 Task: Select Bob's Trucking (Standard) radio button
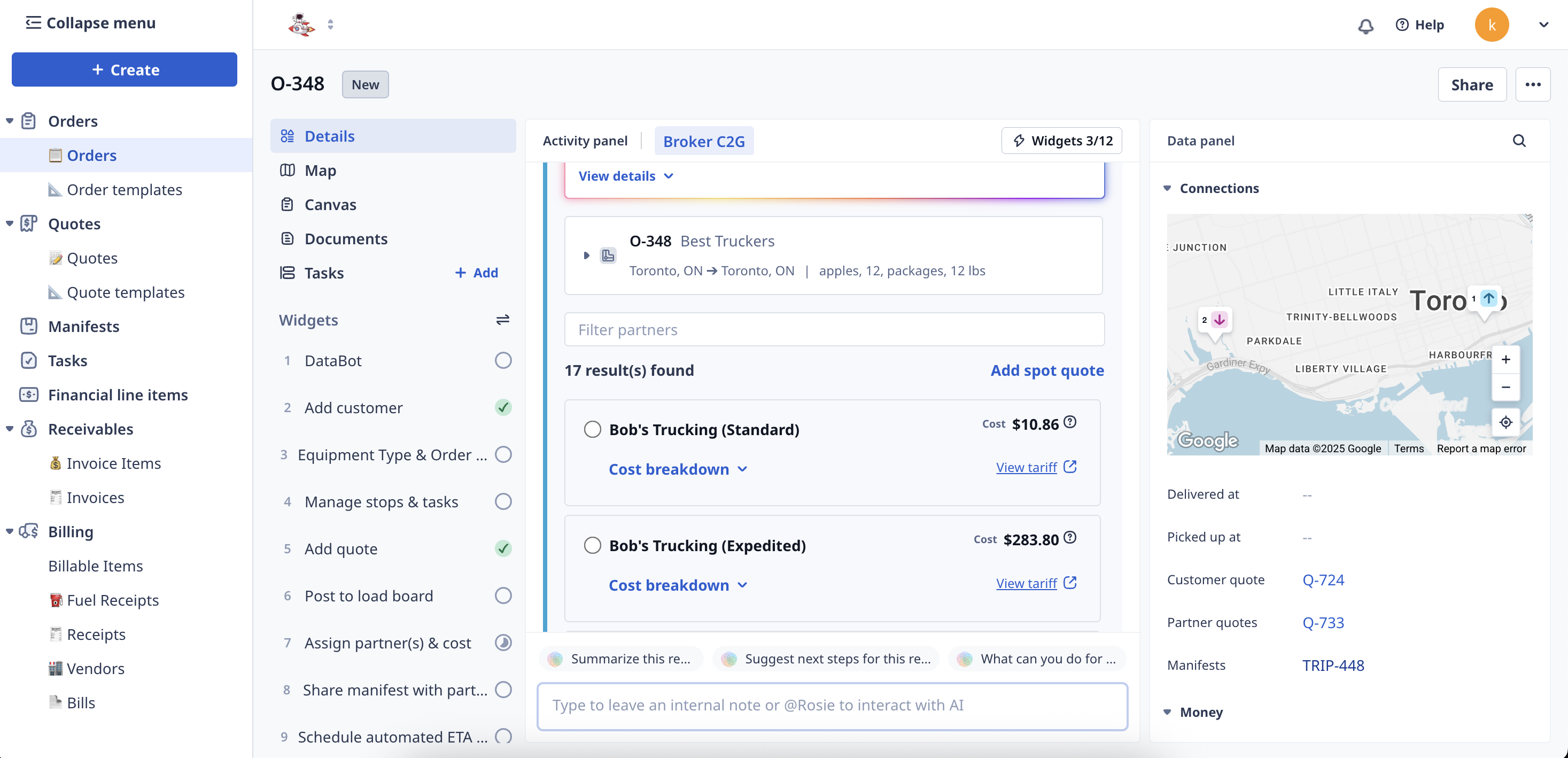pyautogui.click(x=592, y=429)
